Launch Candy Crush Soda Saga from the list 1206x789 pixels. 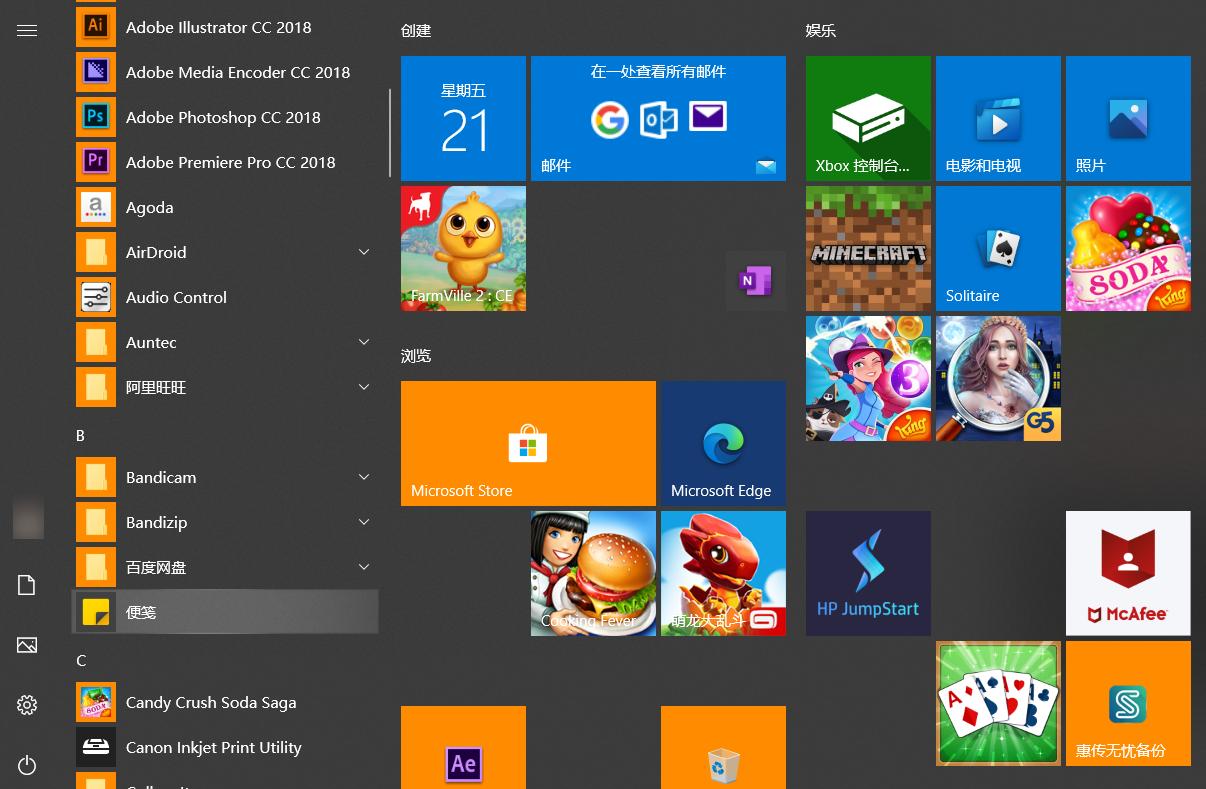coord(210,702)
